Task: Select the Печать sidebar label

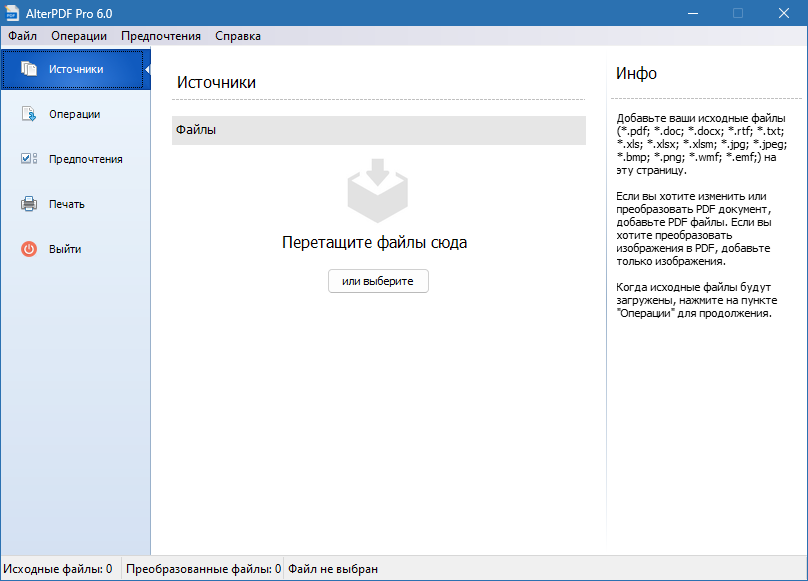Action: click(66, 204)
